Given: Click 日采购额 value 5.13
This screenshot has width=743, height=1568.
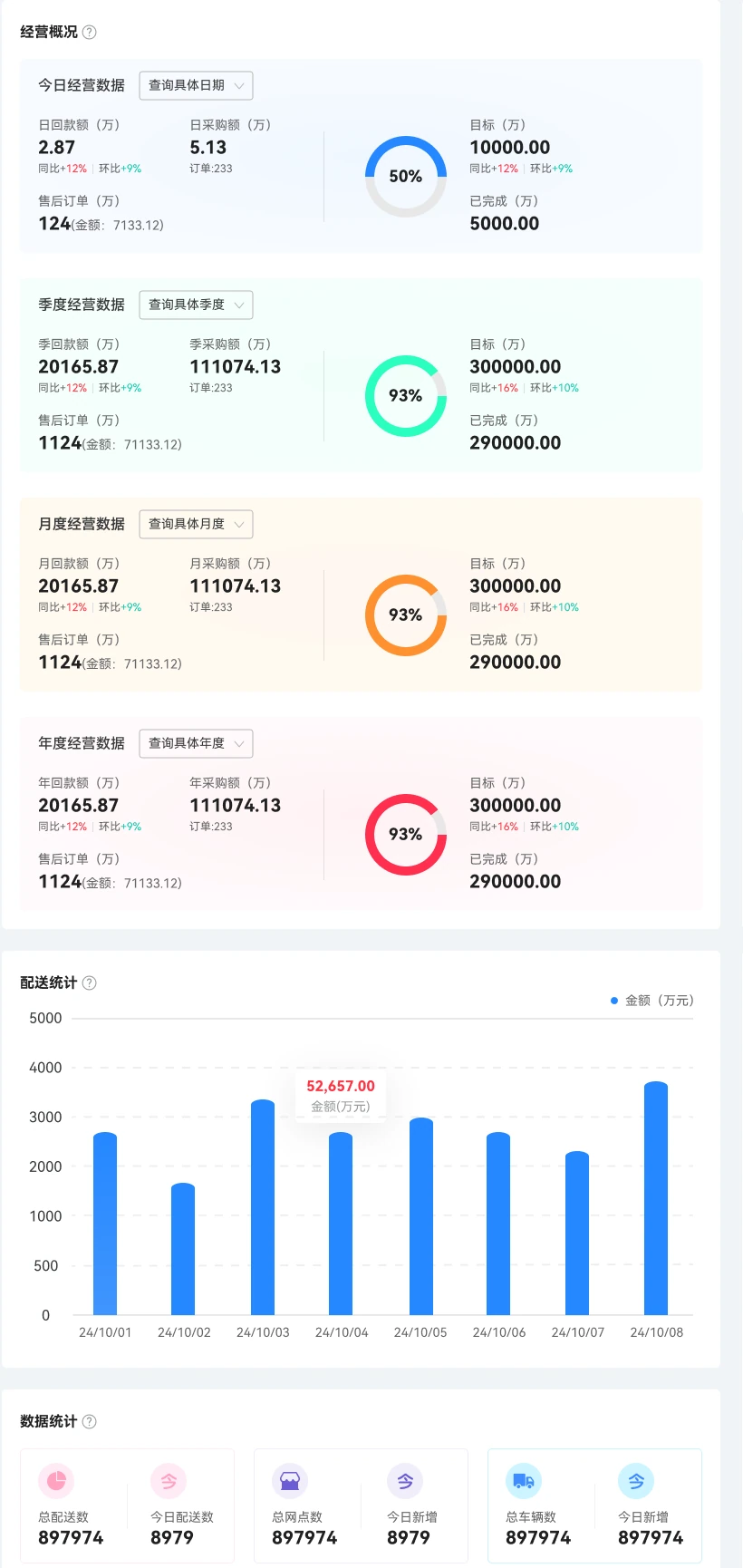Looking at the screenshot, I should coord(208,148).
